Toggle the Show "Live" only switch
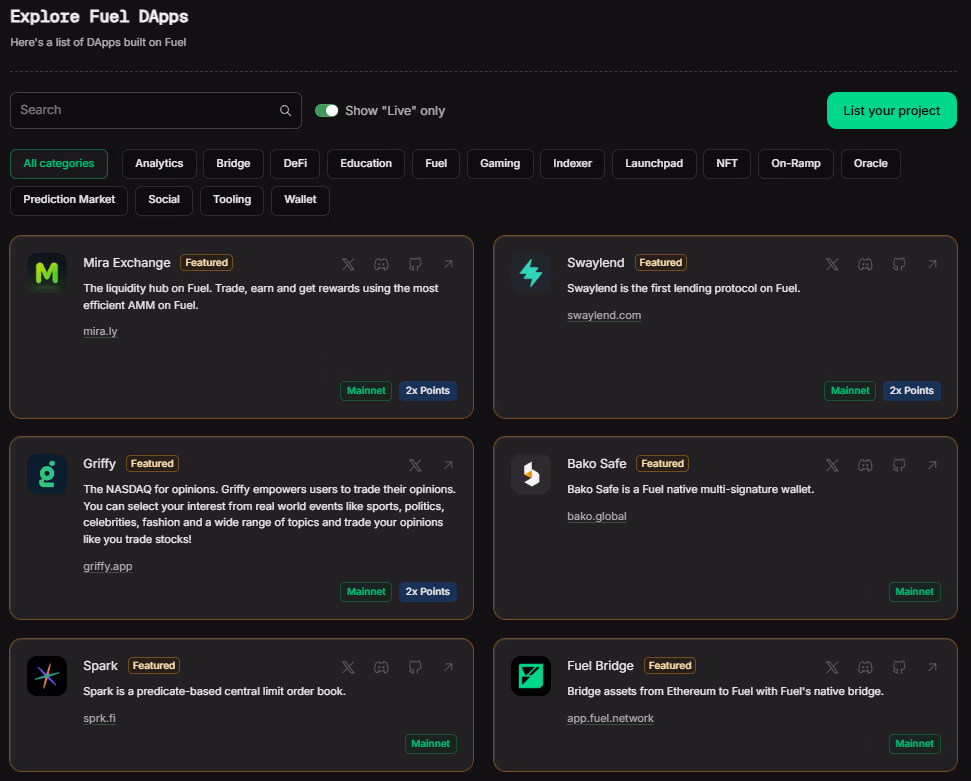971x781 pixels. 326,111
